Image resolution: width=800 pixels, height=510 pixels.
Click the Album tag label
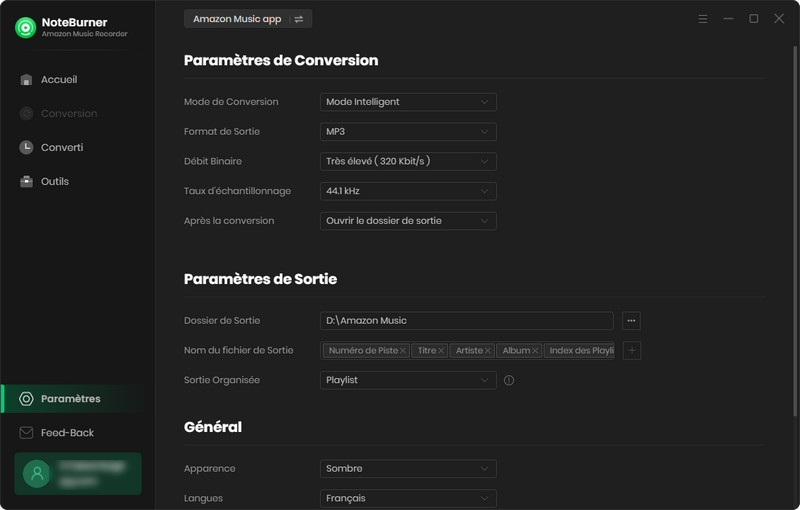(x=516, y=351)
